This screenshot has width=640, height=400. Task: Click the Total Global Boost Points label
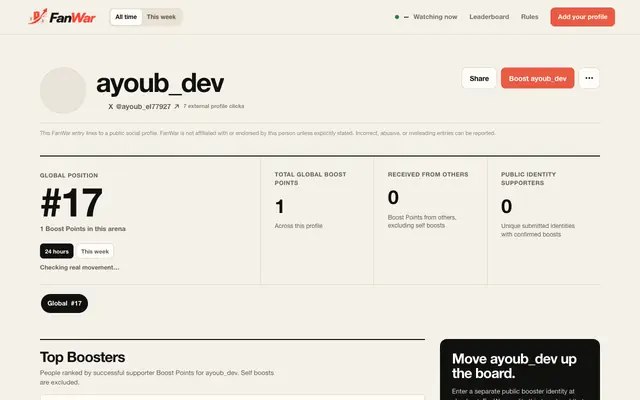point(310,178)
